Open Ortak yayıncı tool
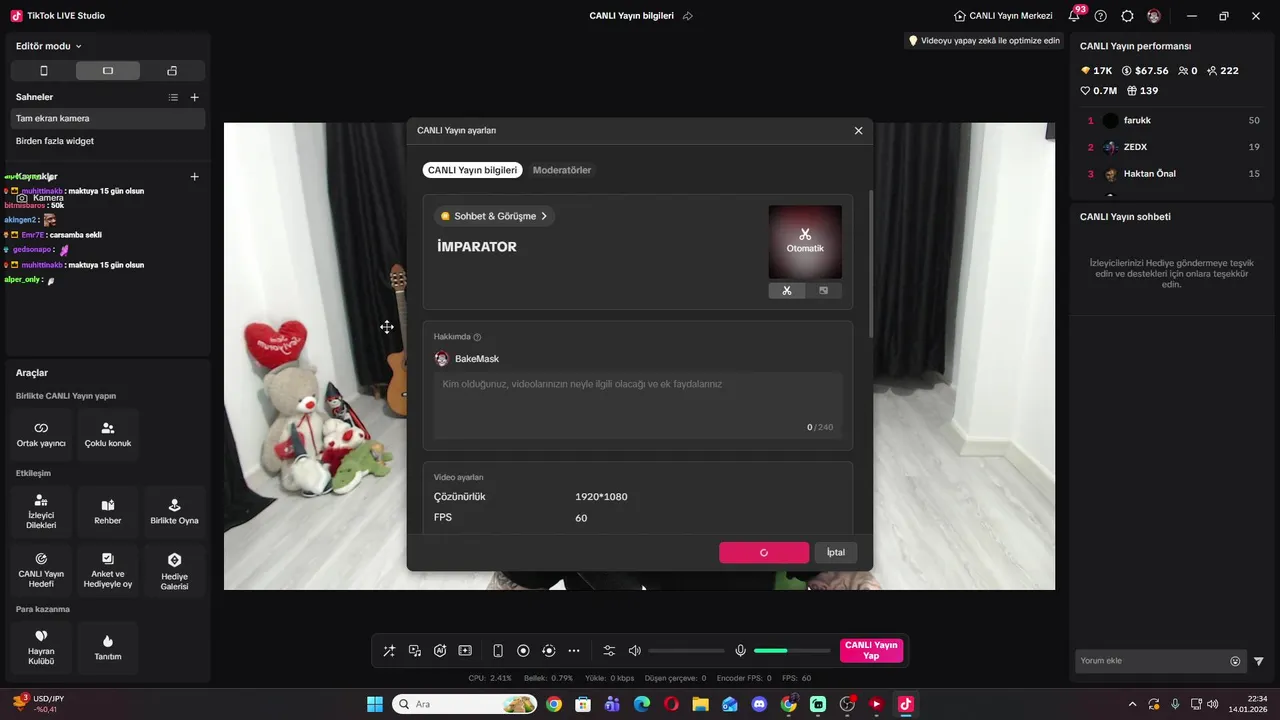 pyautogui.click(x=41, y=434)
